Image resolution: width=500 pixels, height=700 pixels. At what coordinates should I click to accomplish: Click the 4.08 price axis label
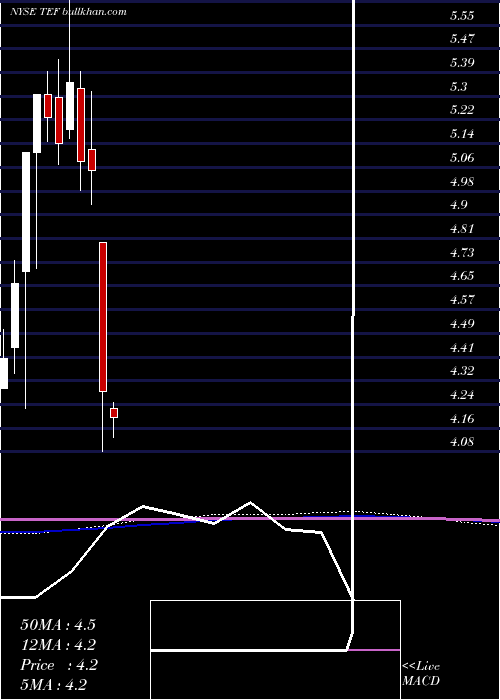462,442
